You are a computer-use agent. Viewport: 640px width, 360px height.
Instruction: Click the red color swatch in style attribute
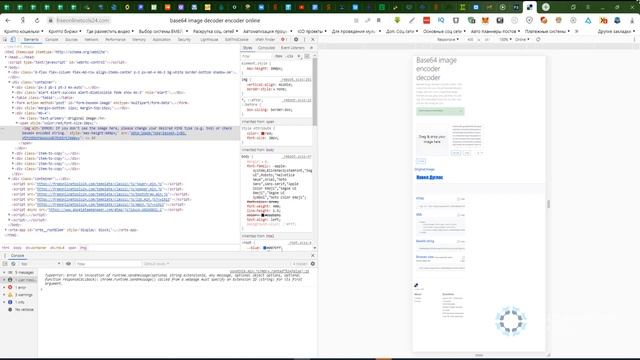click(263, 133)
